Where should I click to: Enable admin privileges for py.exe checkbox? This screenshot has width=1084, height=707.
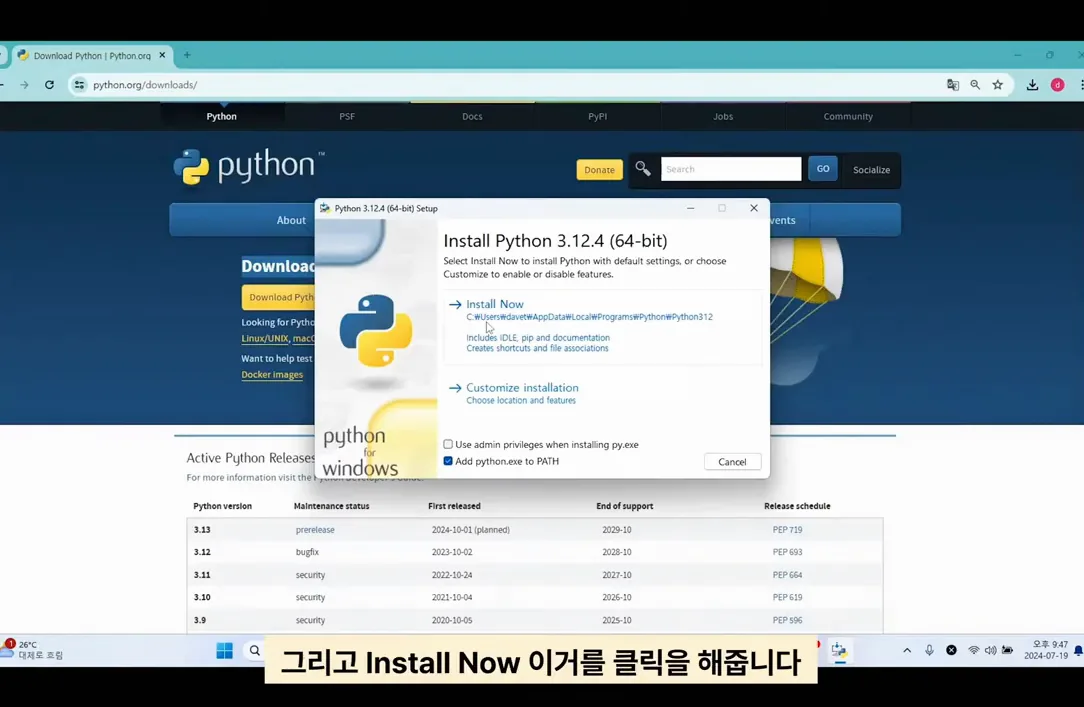(x=448, y=444)
